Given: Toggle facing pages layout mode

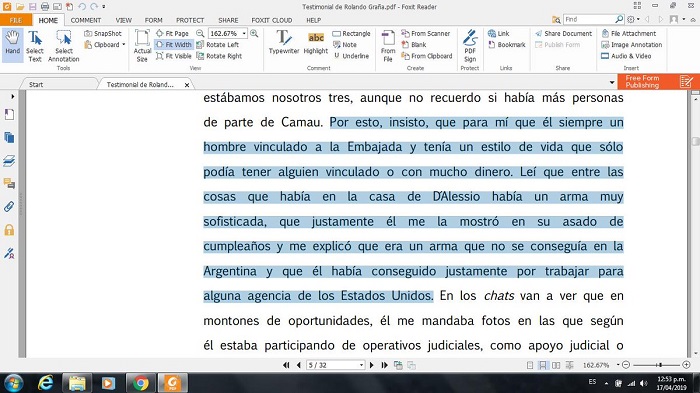Looking at the screenshot, I should [556, 365].
